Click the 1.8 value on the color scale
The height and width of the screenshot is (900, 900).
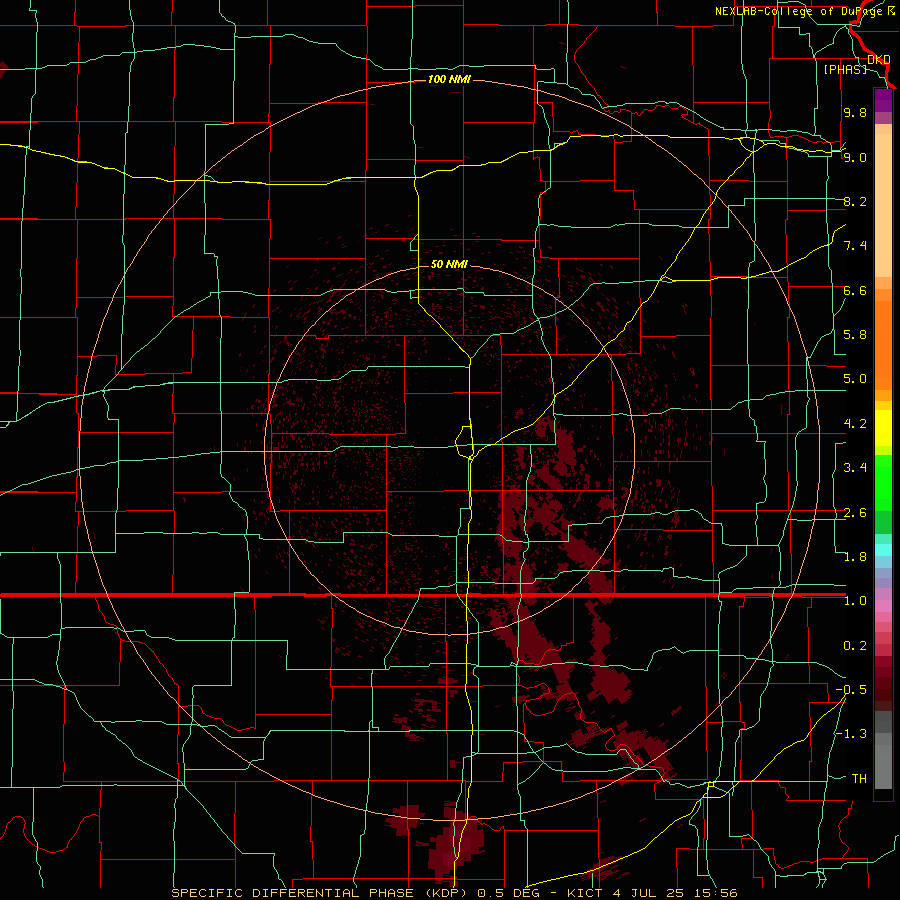855,557
